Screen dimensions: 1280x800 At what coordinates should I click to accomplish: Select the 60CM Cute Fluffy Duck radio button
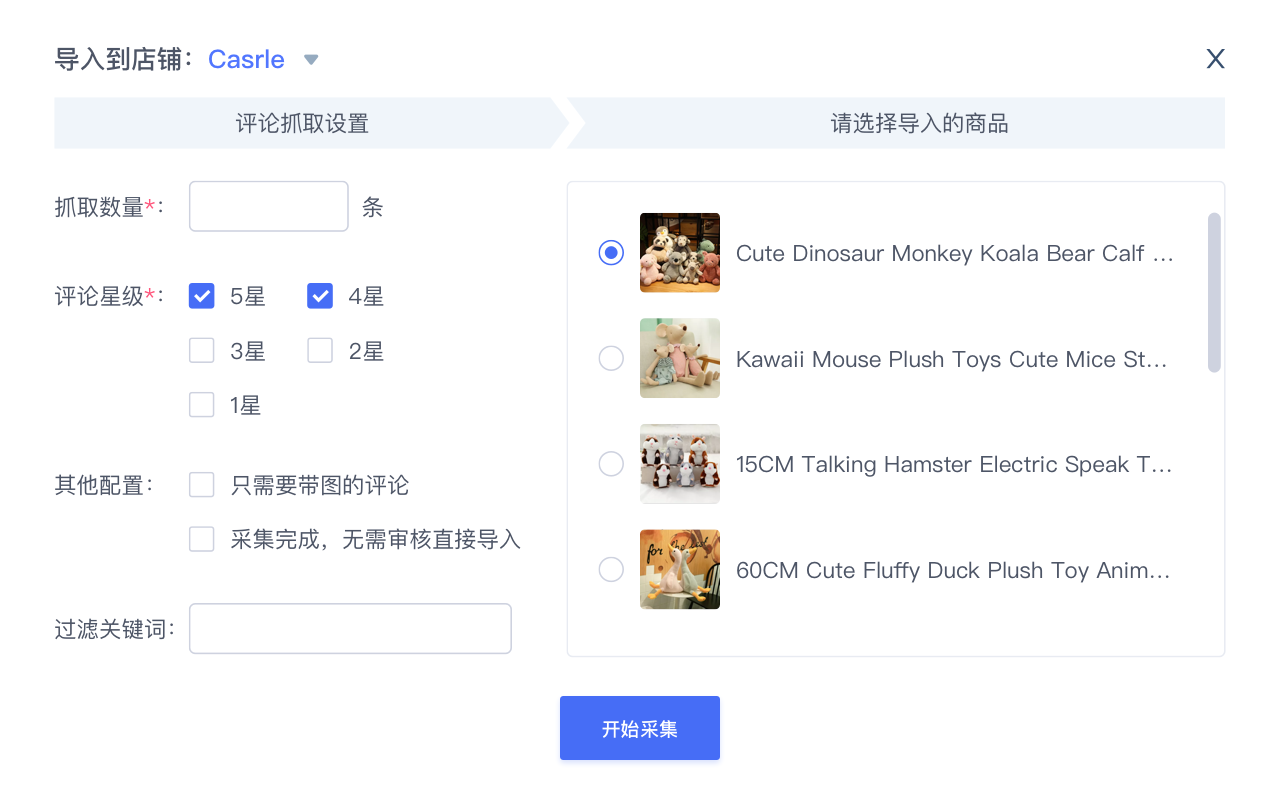coord(611,569)
